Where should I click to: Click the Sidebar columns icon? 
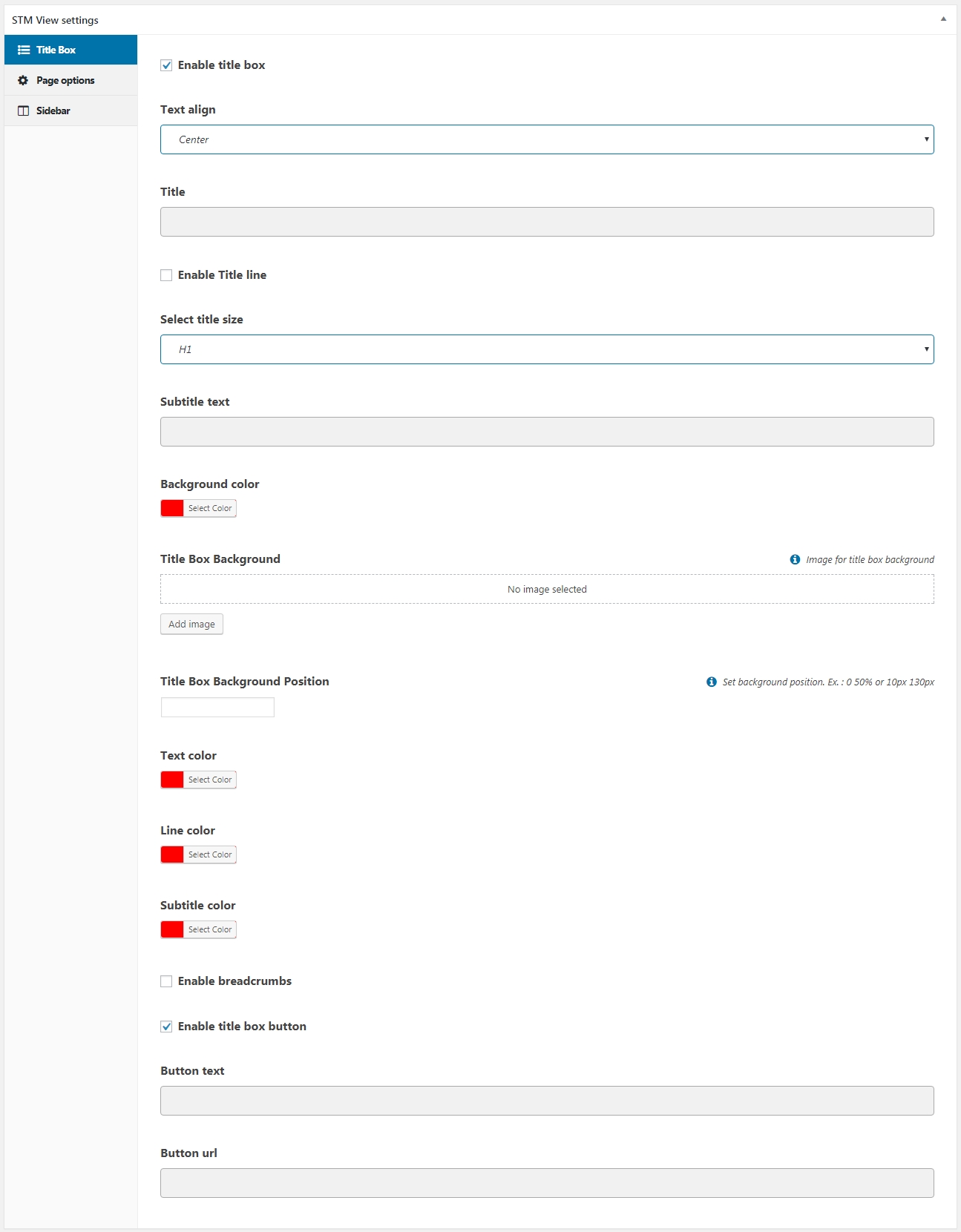24,111
